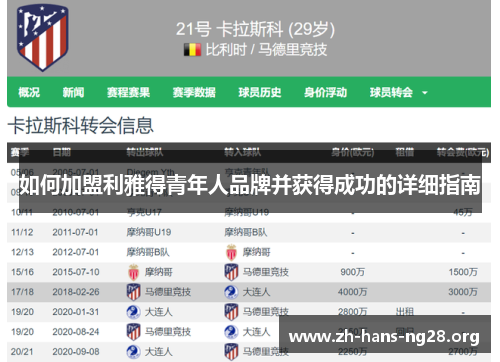Click the date 2020-09-08
The width and height of the screenshot is (500, 362).
click(76, 352)
